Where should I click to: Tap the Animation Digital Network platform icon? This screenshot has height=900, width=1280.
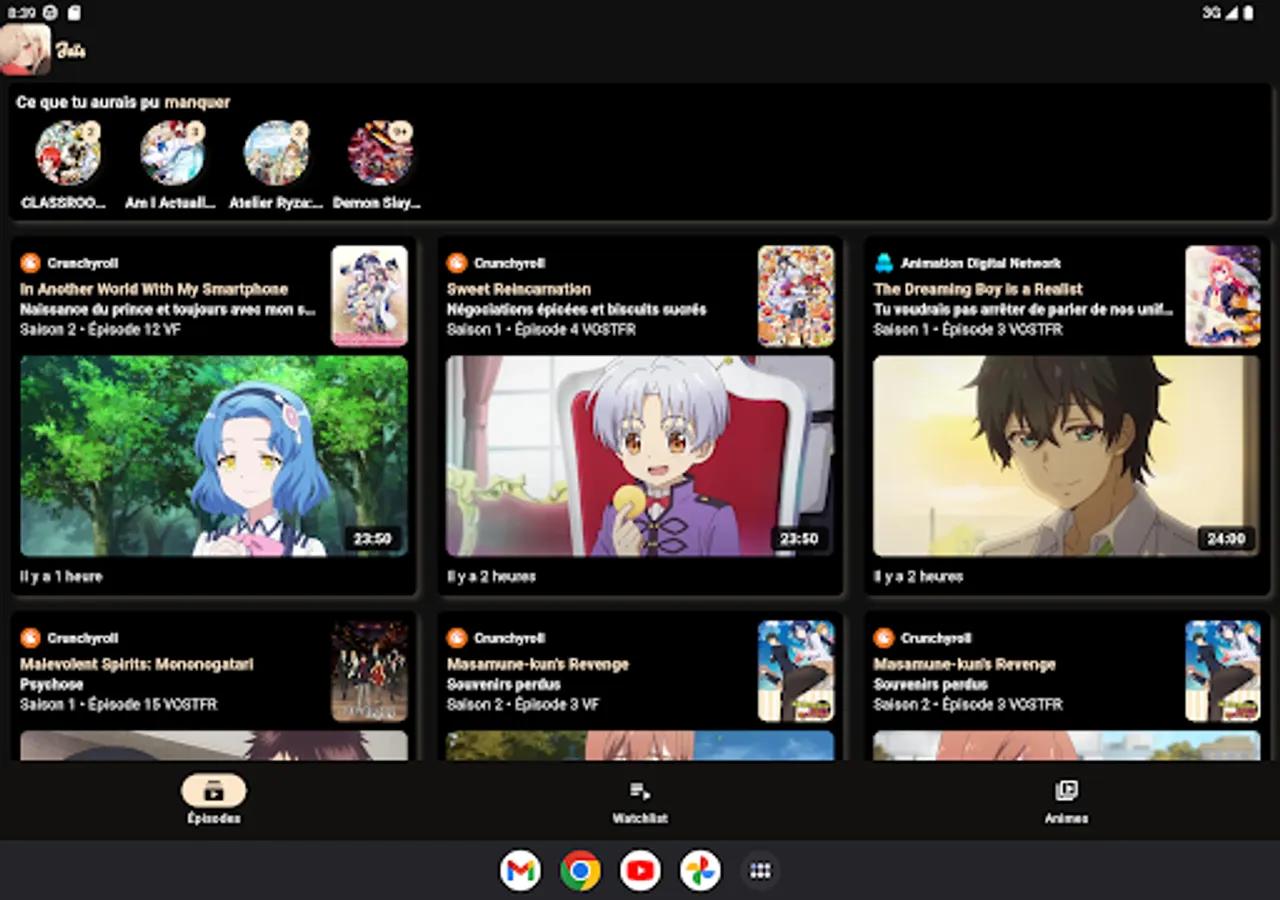pos(884,263)
